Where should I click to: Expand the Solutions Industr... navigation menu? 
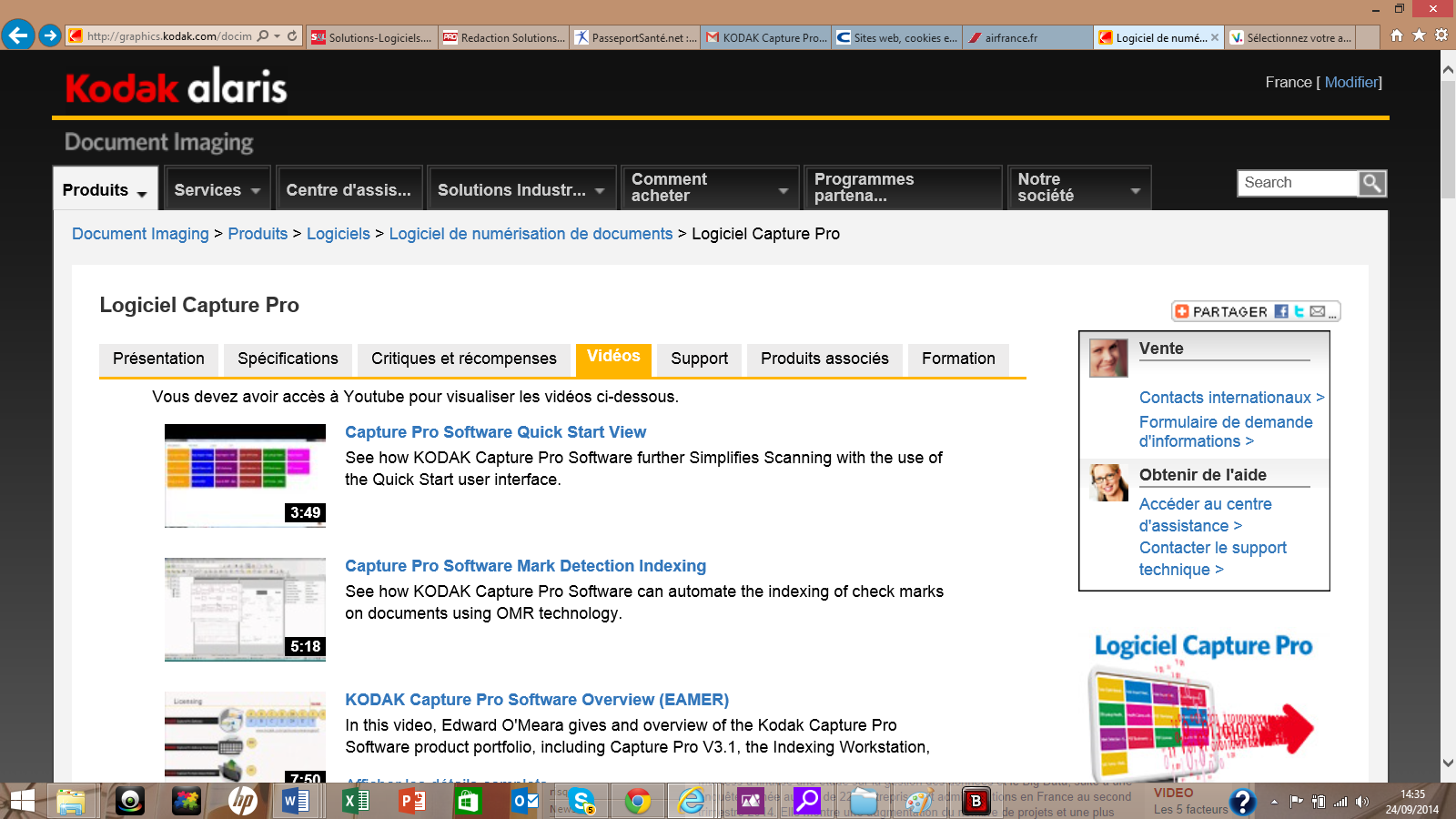tap(521, 189)
